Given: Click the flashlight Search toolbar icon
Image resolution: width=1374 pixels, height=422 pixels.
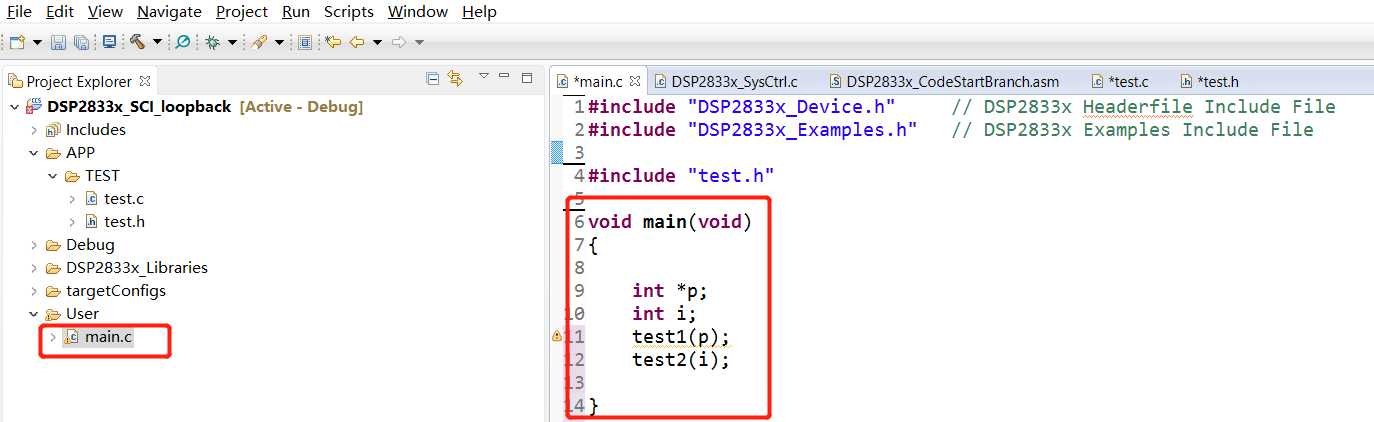Looking at the screenshot, I should point(259,42).
